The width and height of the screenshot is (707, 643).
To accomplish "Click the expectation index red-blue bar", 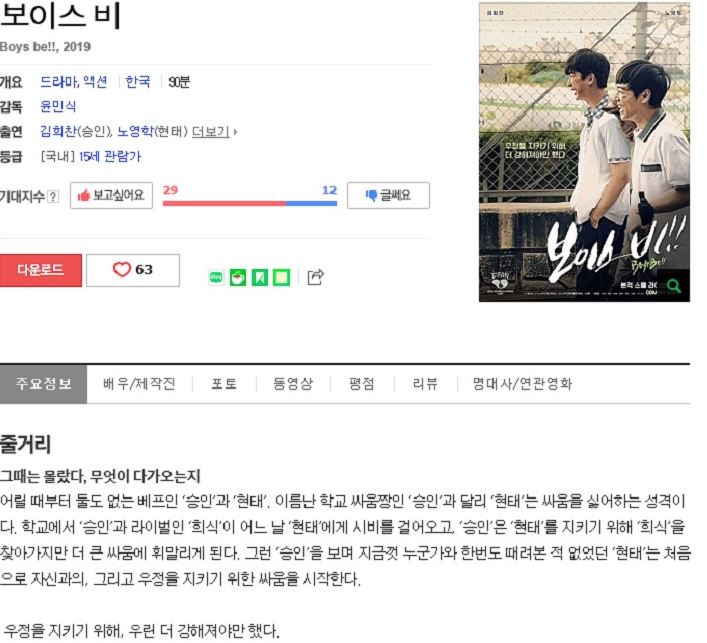I will [x=250, y=203].
